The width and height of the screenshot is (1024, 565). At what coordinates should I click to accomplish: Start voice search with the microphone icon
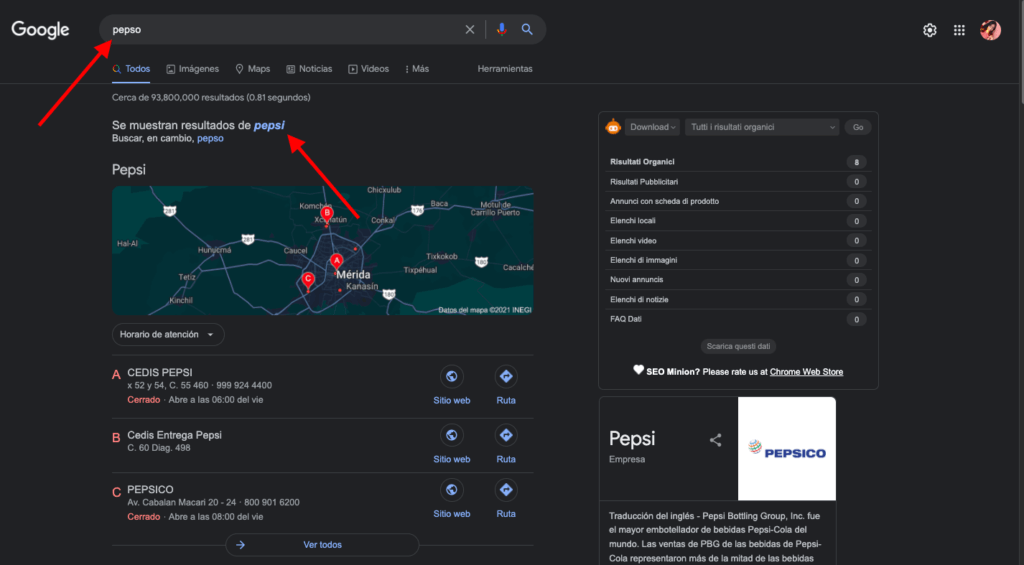coord(502,30)
